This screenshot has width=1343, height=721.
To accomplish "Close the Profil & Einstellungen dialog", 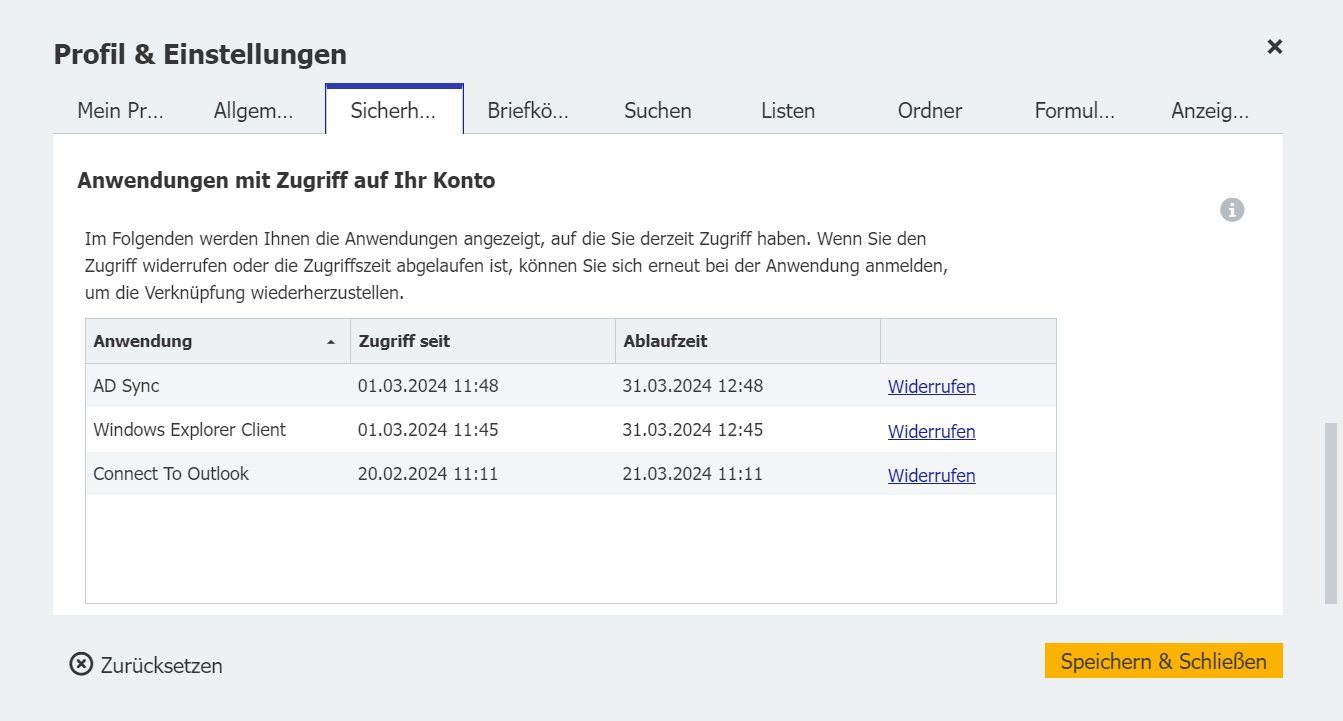I will pos(1274,46).
